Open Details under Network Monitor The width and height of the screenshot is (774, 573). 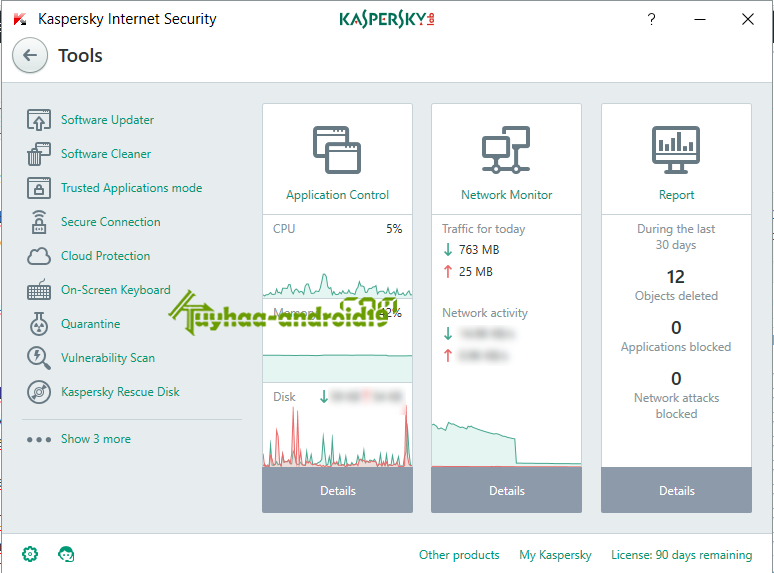coord(507,491)
